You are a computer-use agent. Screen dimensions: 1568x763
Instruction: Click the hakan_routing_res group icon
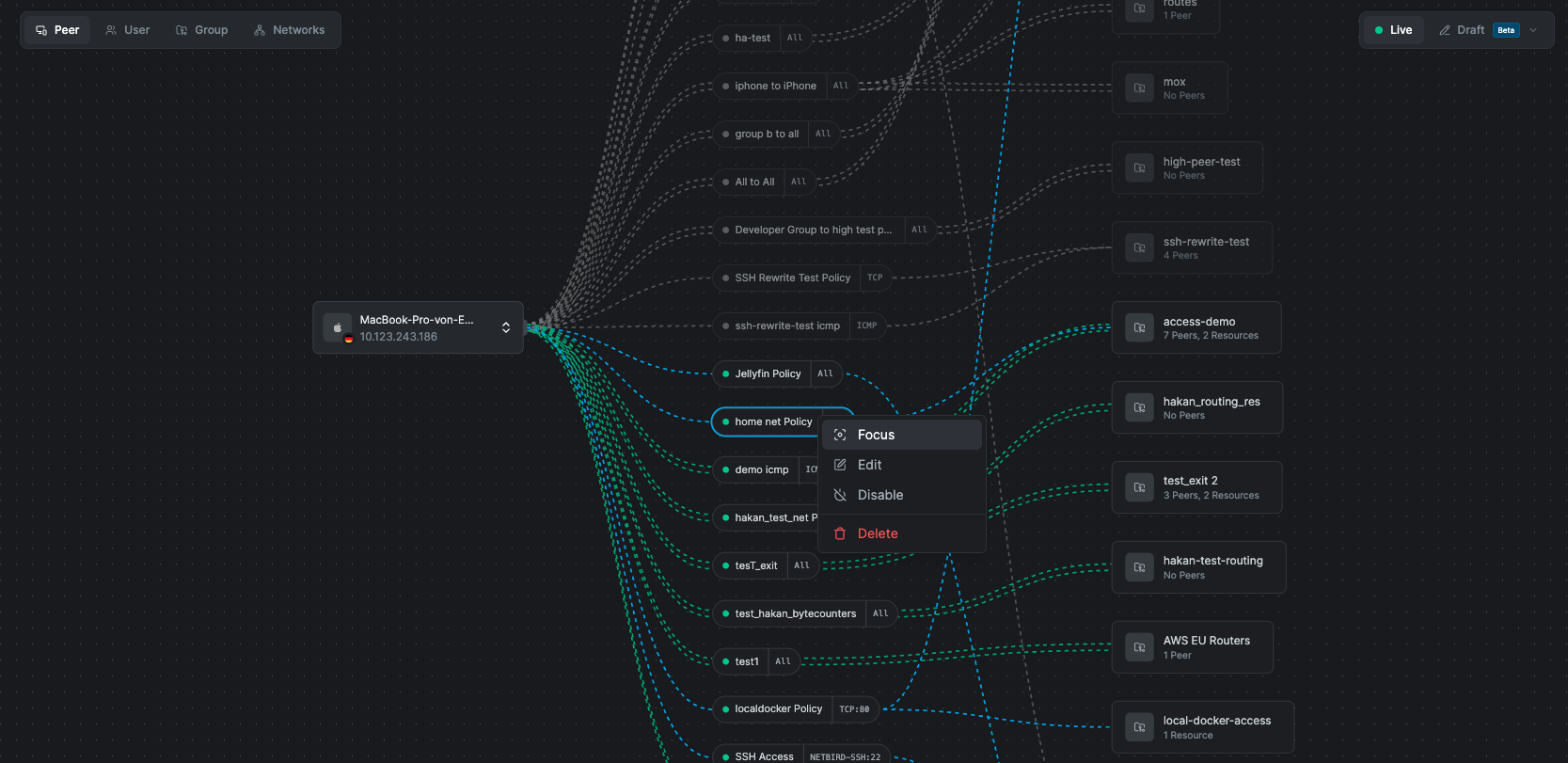tap(1139, 408)
